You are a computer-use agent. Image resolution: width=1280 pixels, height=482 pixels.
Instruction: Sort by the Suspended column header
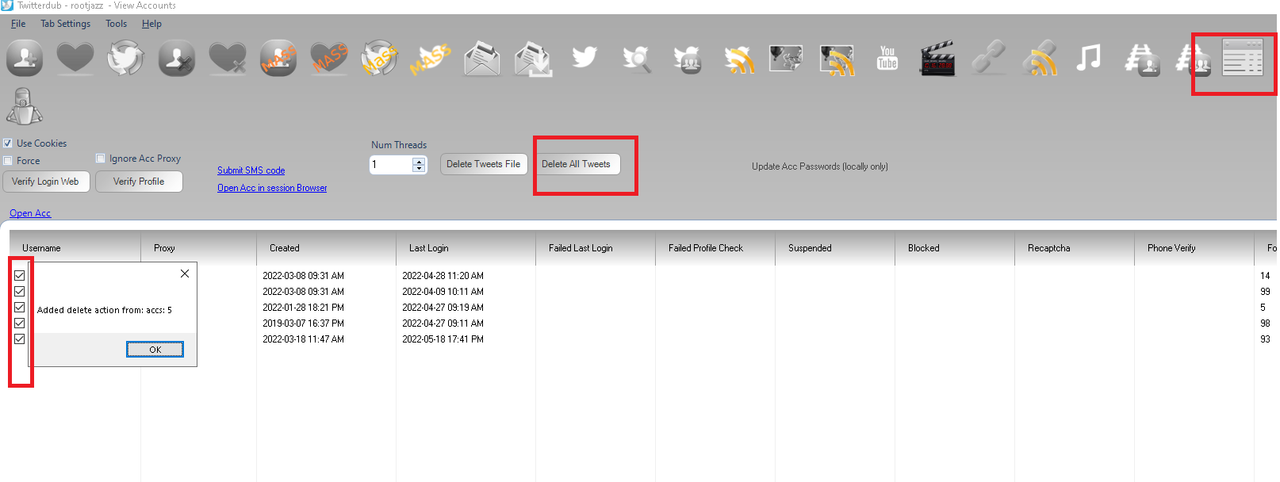pyautogui.click(x=835, y=248)
